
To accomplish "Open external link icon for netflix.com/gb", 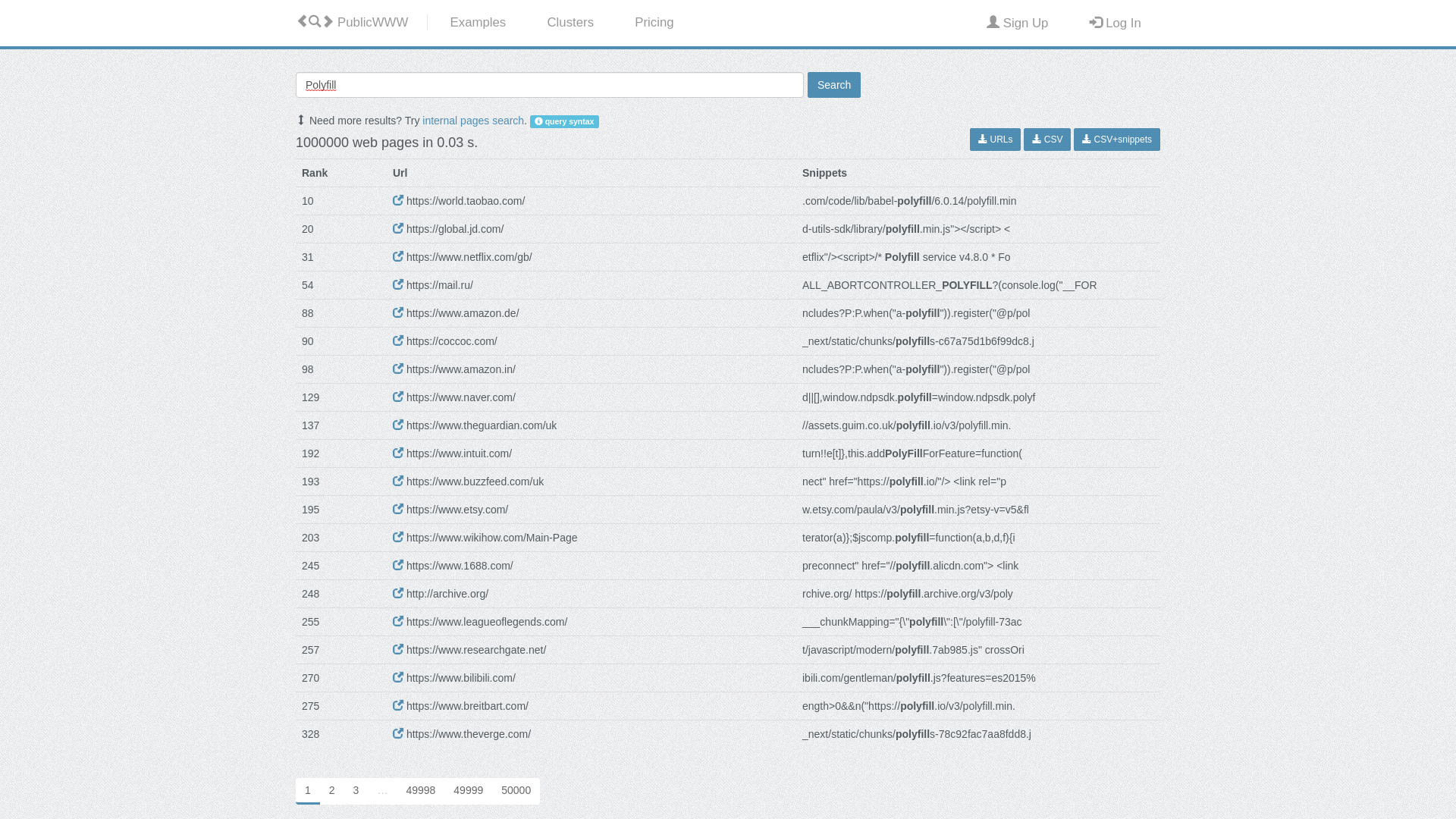I will coord(398,257).
